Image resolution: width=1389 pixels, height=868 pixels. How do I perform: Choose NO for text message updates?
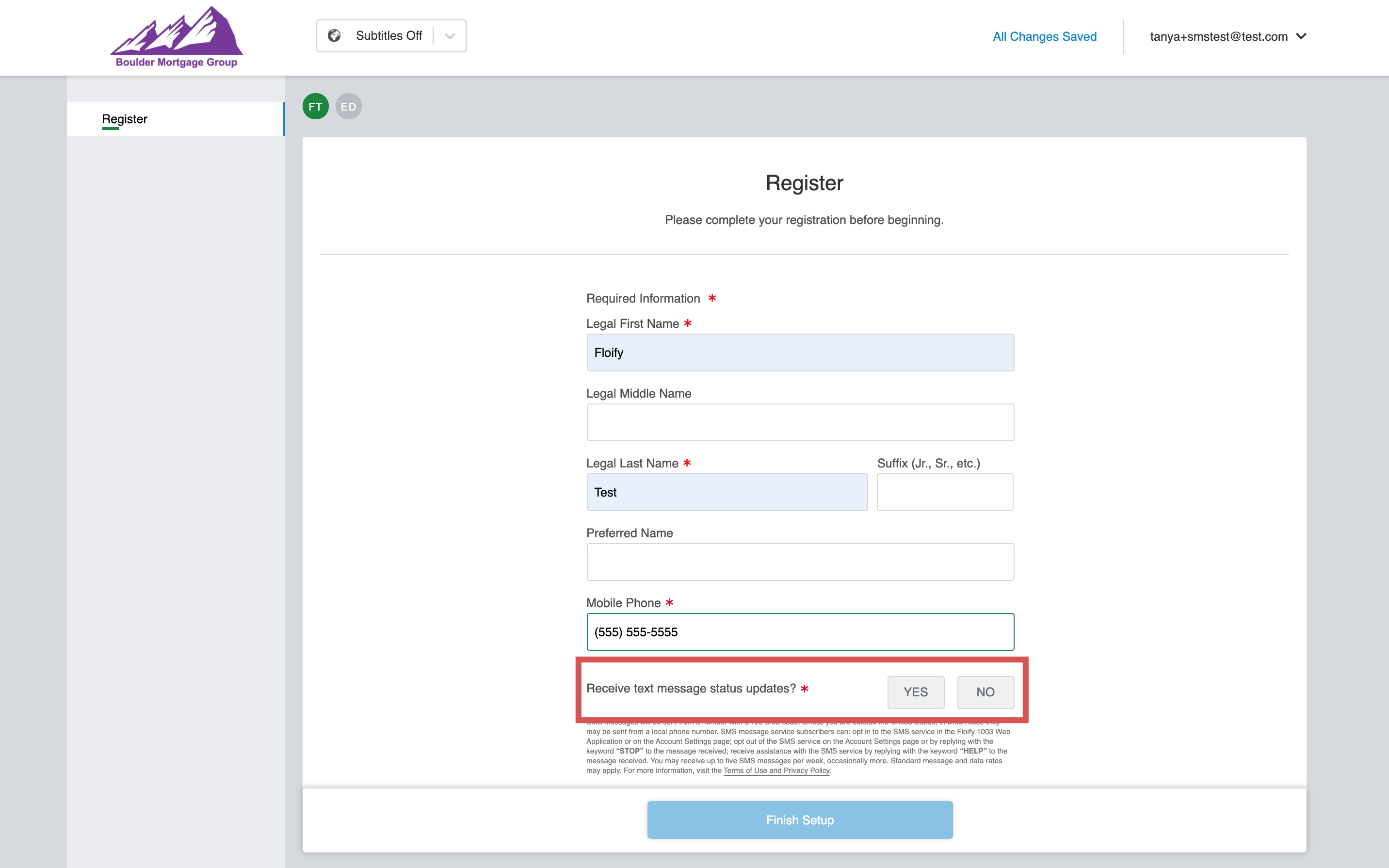985,692
